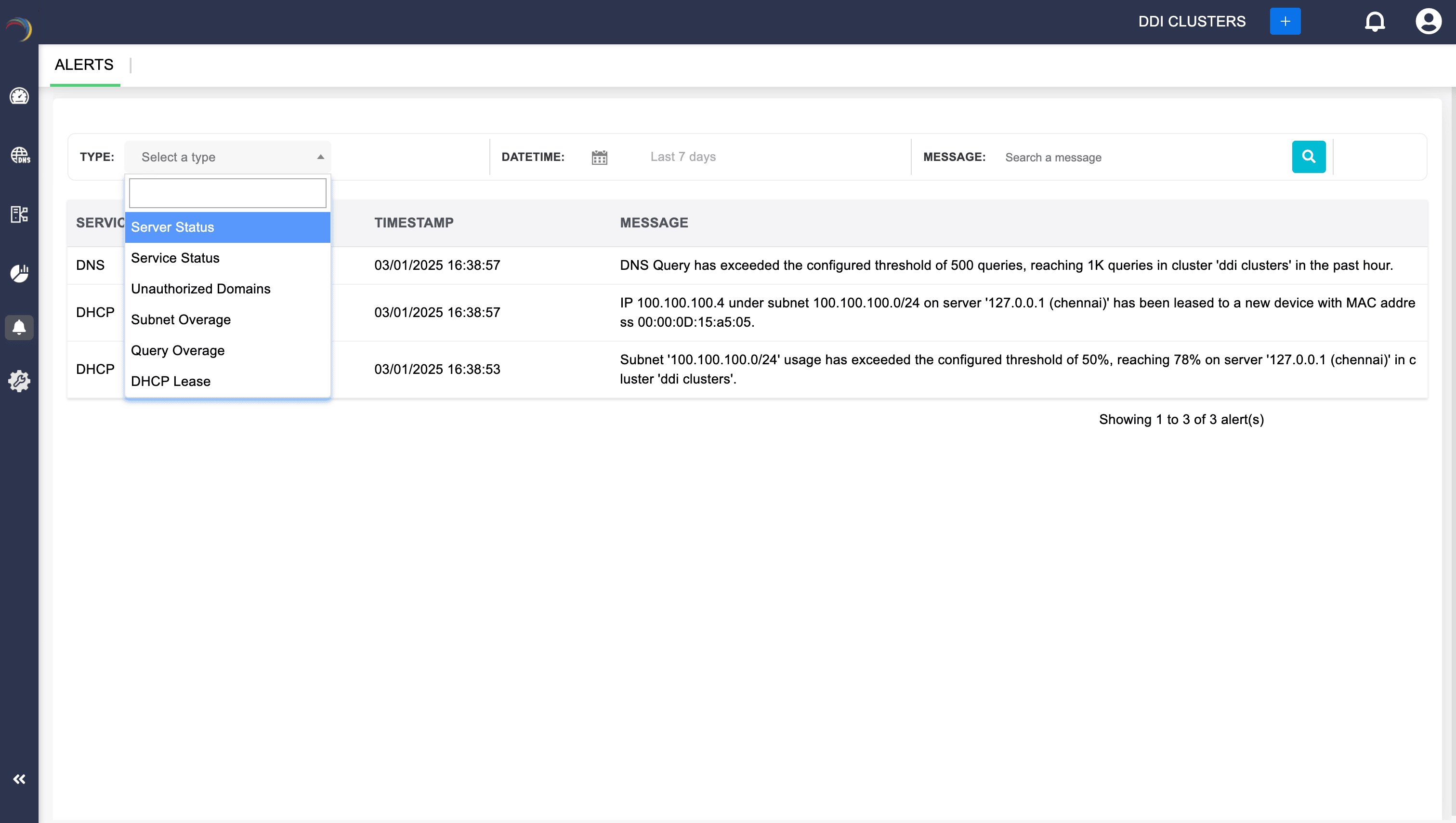The width and height of the screenshot is (1456, 823).
Task: Open the Last 7 days date range
Action: [683, 157]
